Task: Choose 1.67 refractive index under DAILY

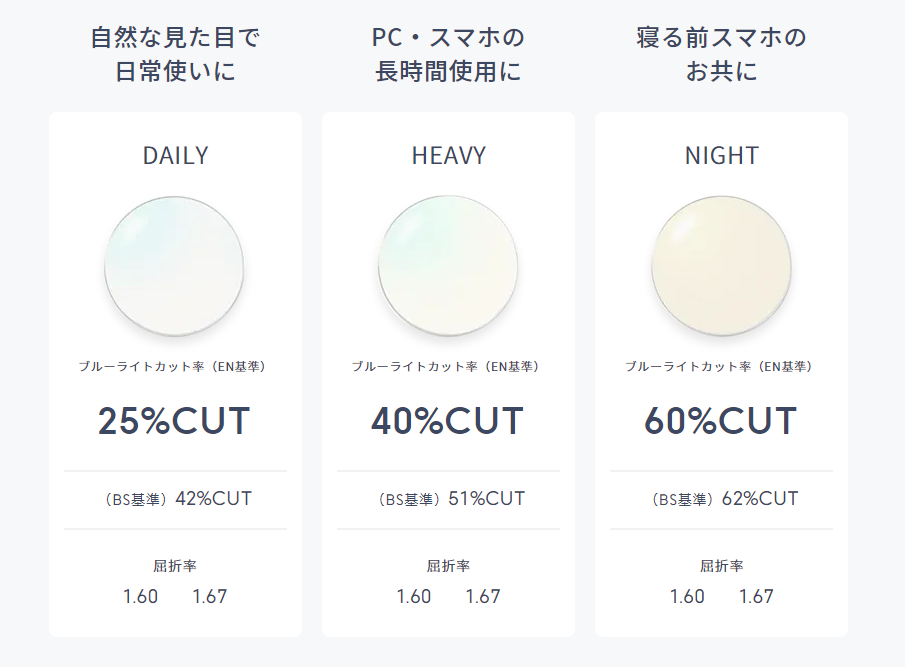Action: pos(210,596)
